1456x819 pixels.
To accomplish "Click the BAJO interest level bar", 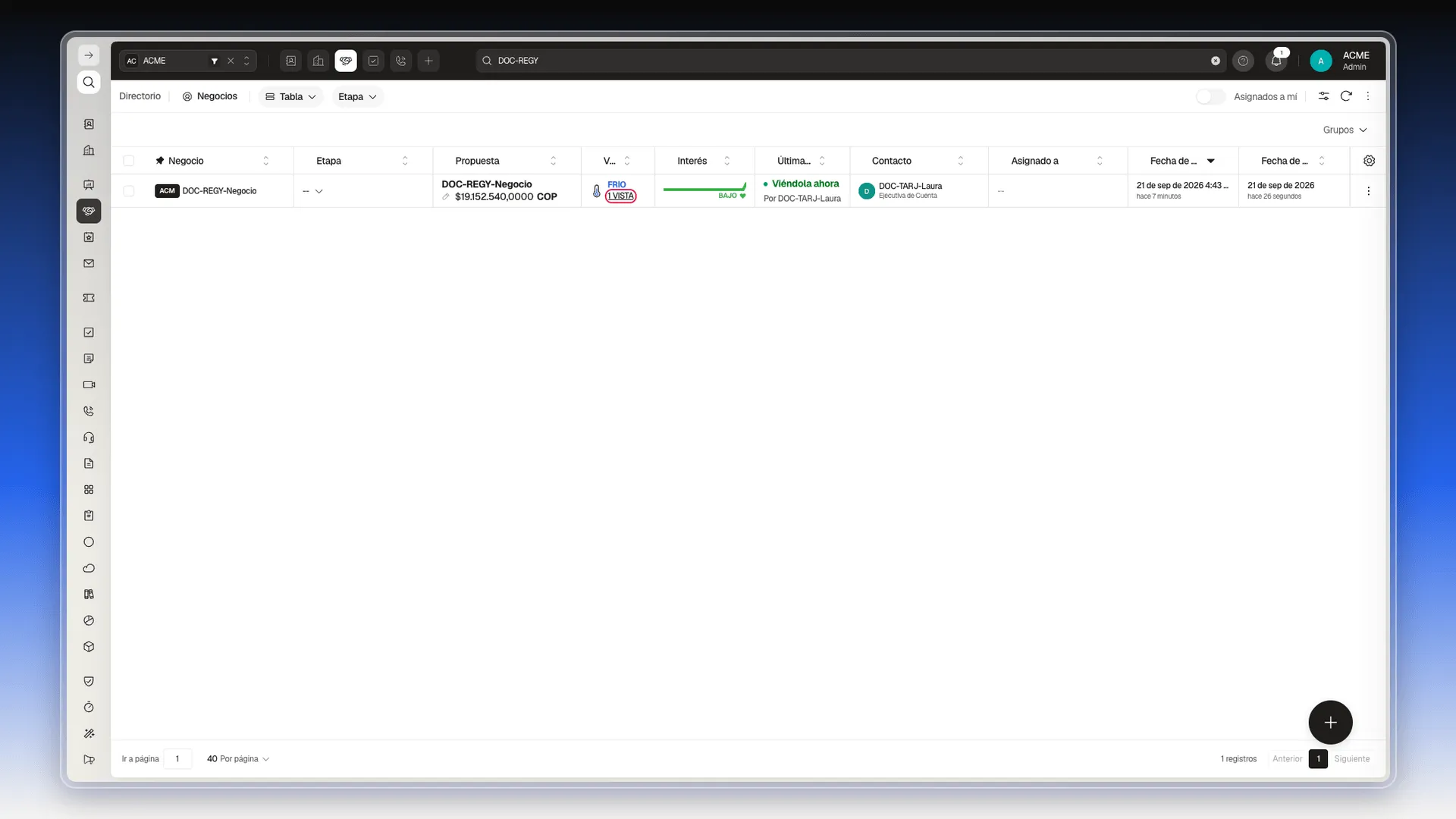I will point(704,191).
